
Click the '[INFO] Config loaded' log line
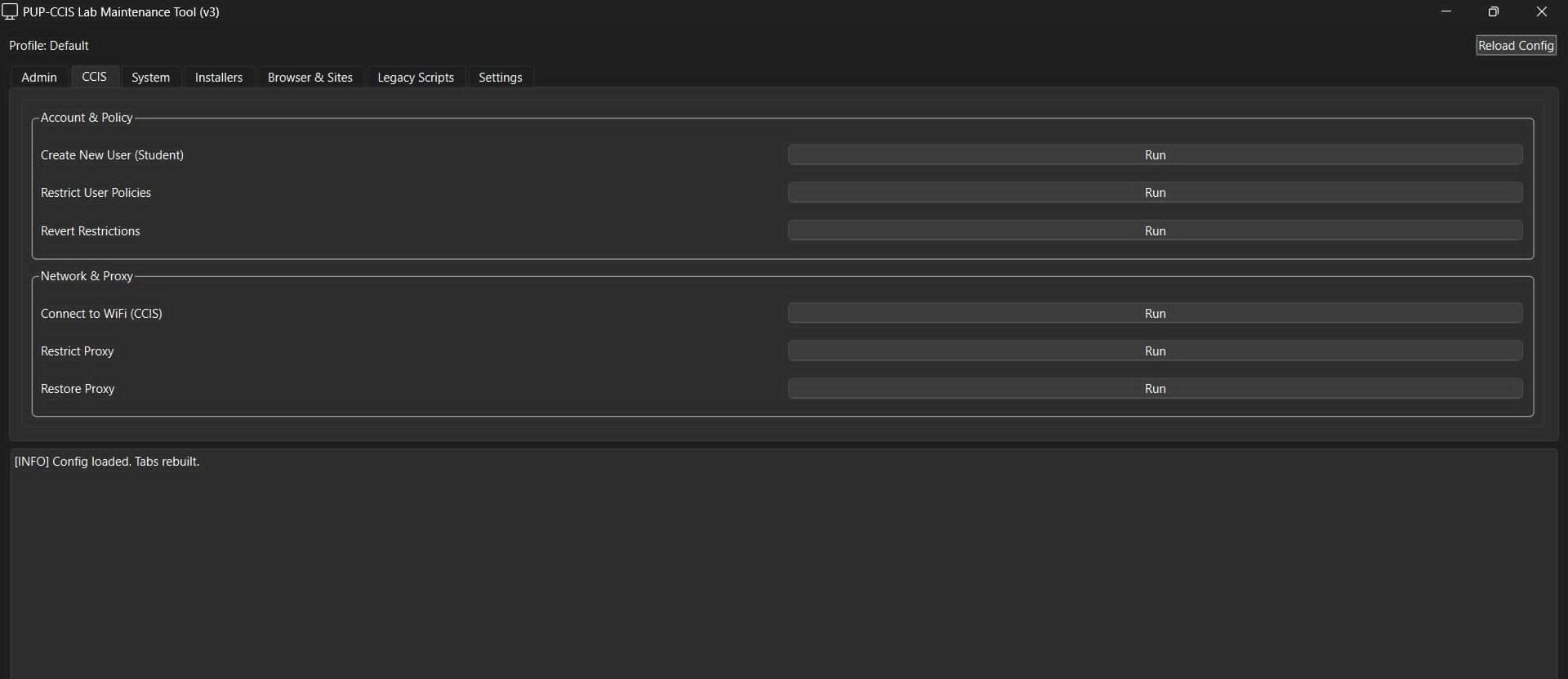[107, 462]
